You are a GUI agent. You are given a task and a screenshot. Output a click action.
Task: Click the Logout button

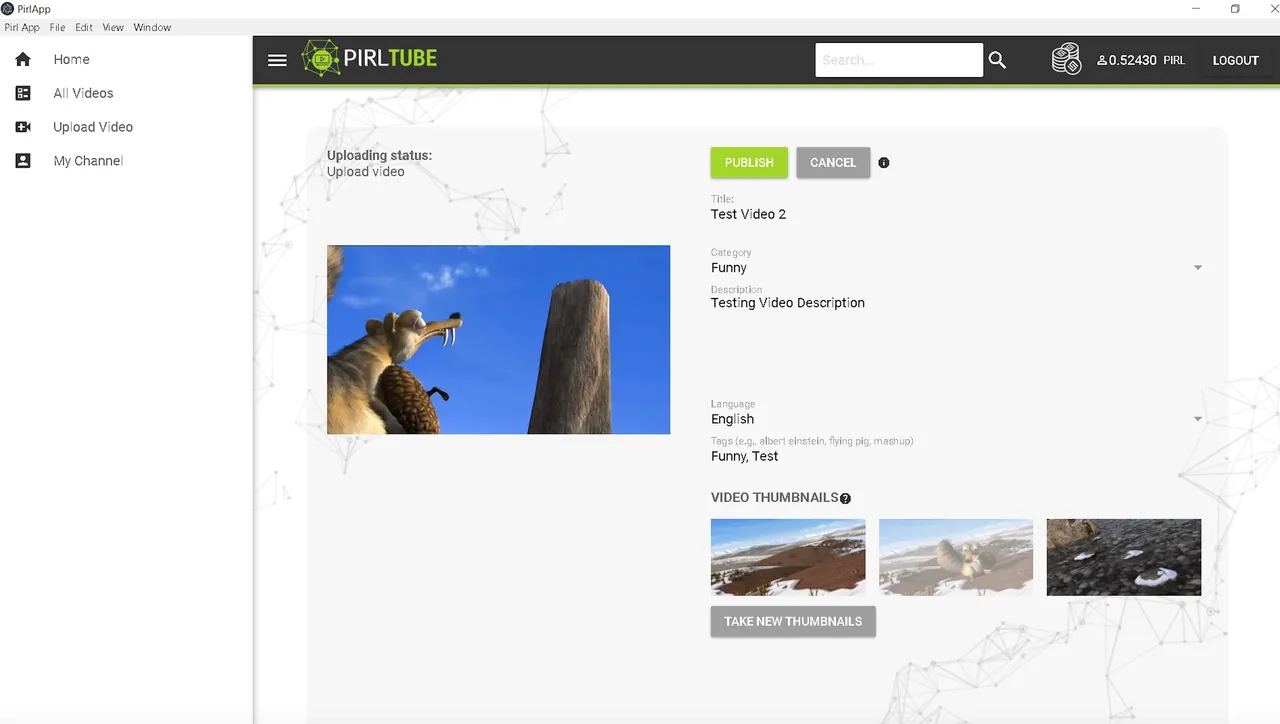tap(1235, 60)
